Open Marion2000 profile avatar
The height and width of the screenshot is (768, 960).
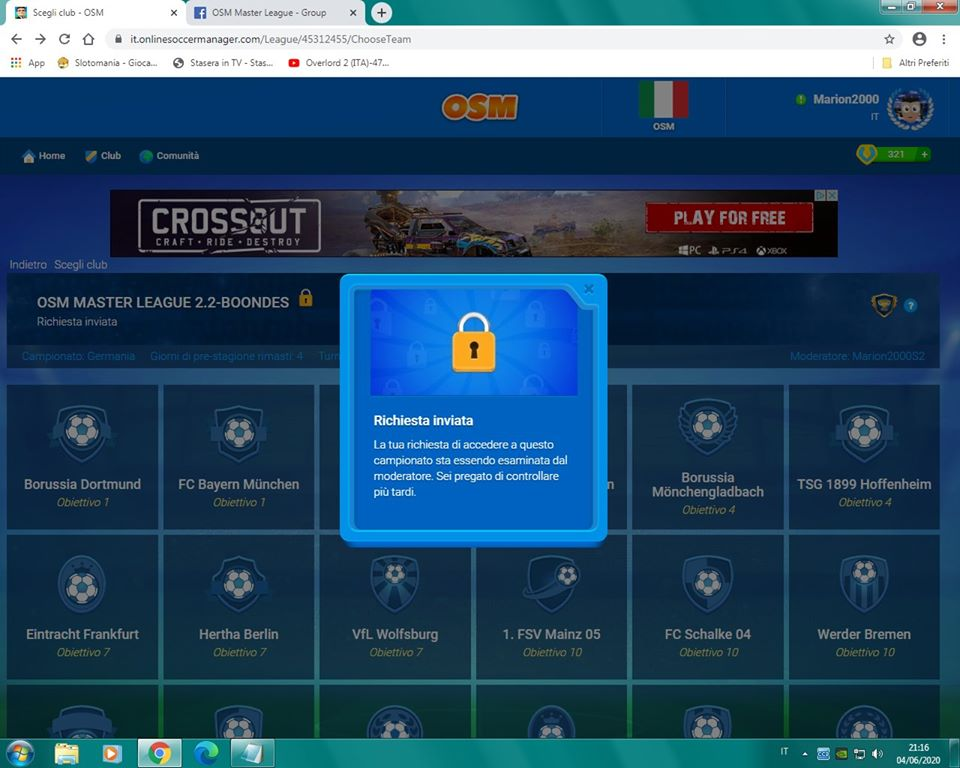(910, 109)
